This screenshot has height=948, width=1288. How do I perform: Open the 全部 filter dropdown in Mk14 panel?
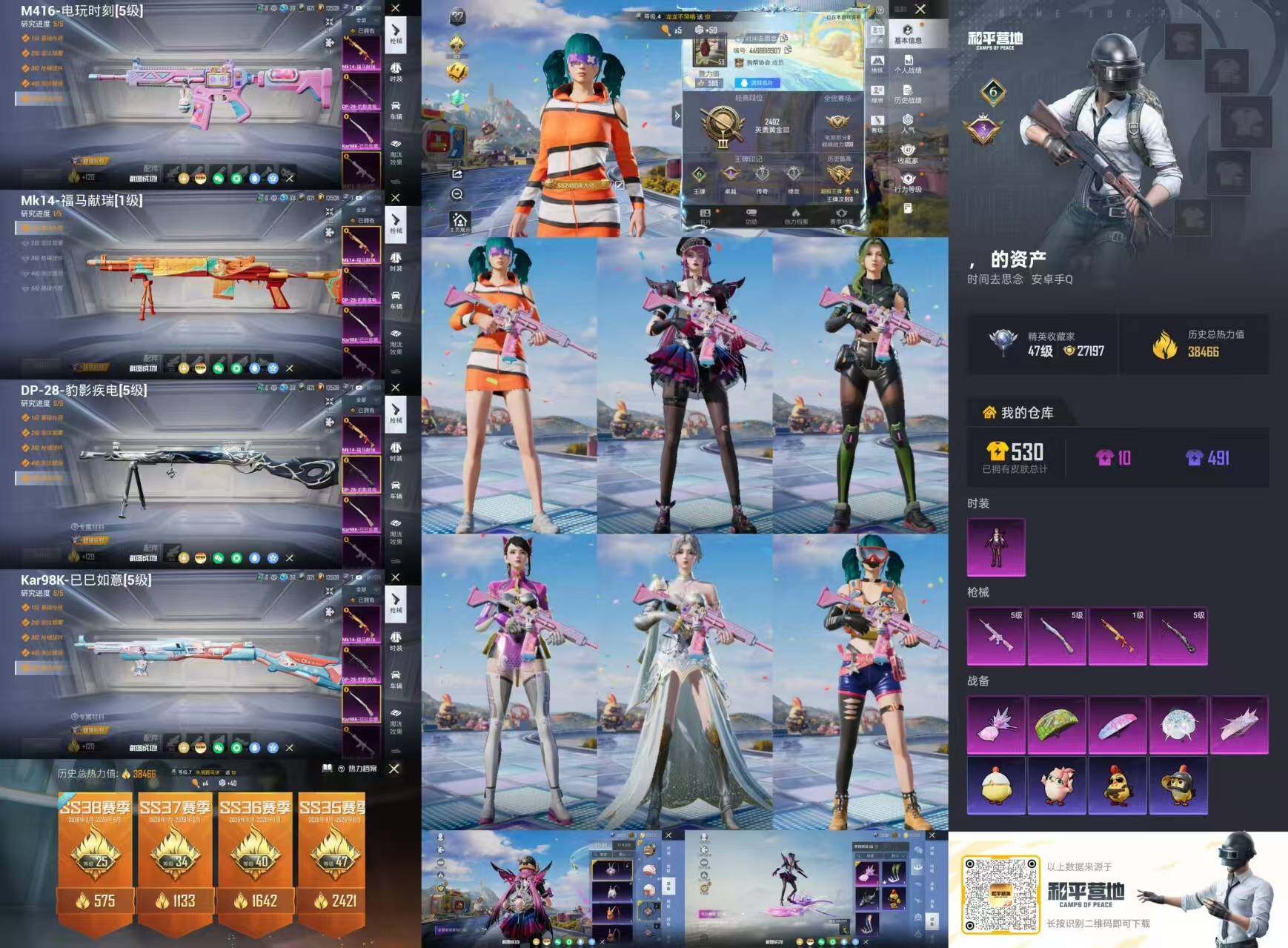coord(362,210)
